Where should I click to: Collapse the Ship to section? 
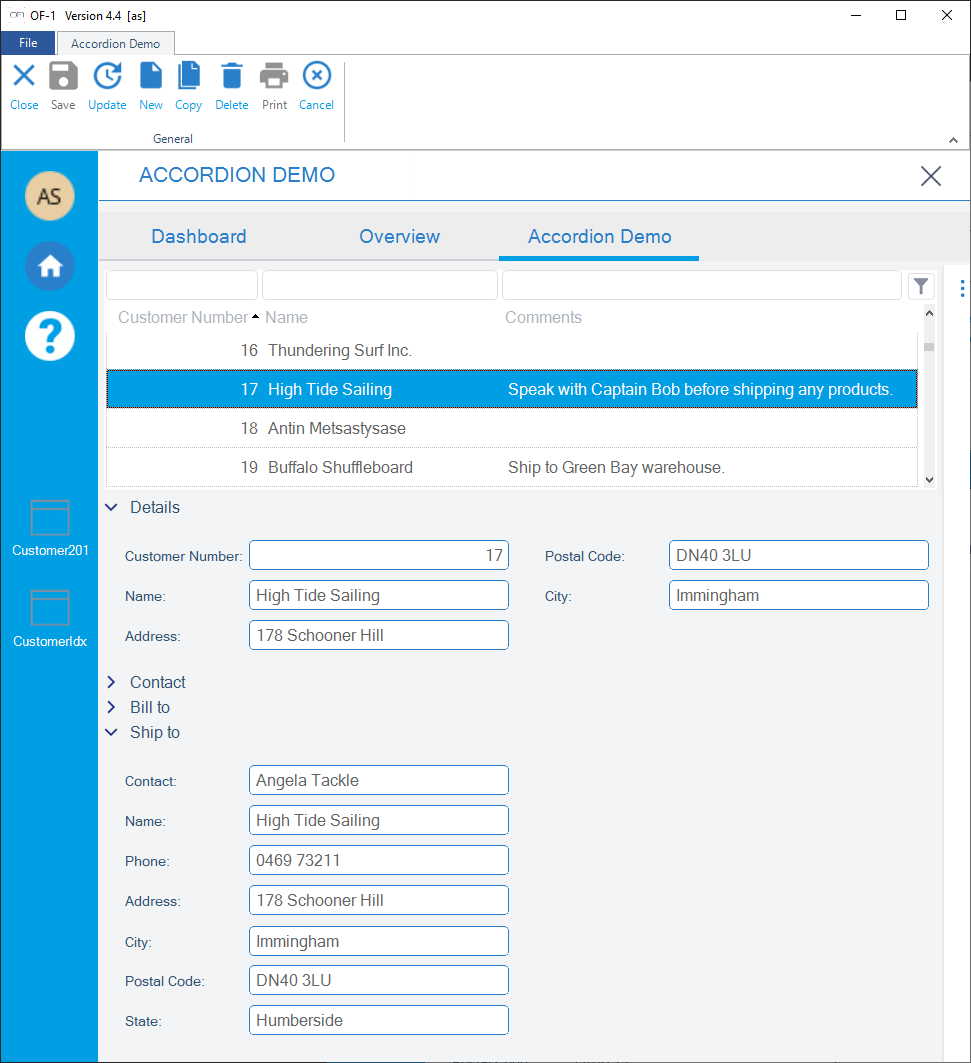coord(111,732)
